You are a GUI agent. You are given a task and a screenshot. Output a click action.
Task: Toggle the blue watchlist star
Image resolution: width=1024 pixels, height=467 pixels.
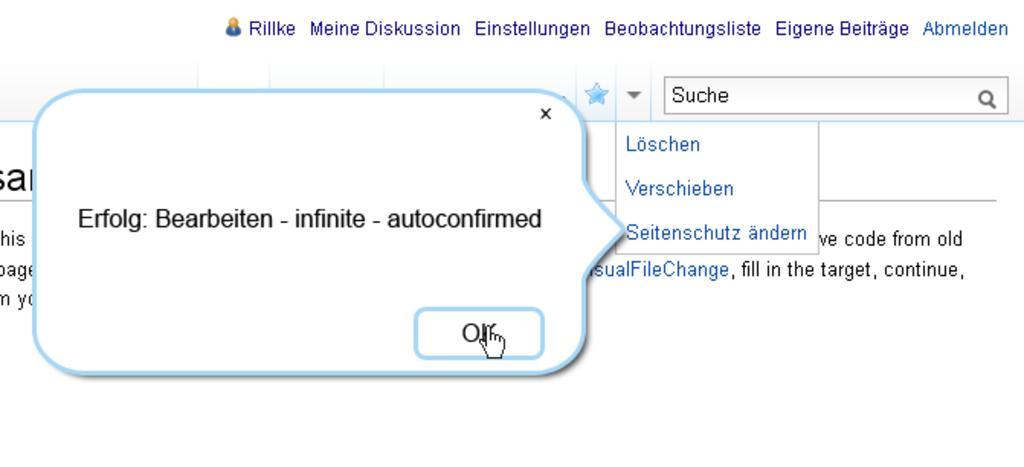596,95
